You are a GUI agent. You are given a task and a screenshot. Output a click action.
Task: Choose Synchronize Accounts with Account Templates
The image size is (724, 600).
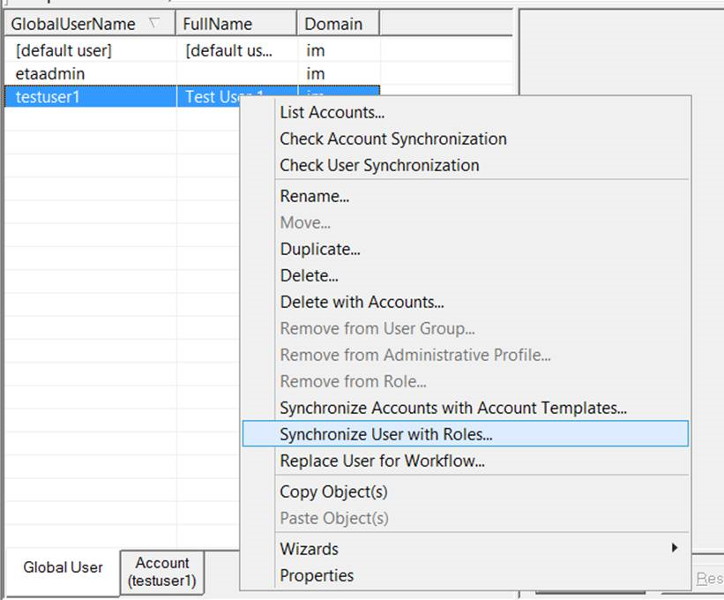pos(453,408)
